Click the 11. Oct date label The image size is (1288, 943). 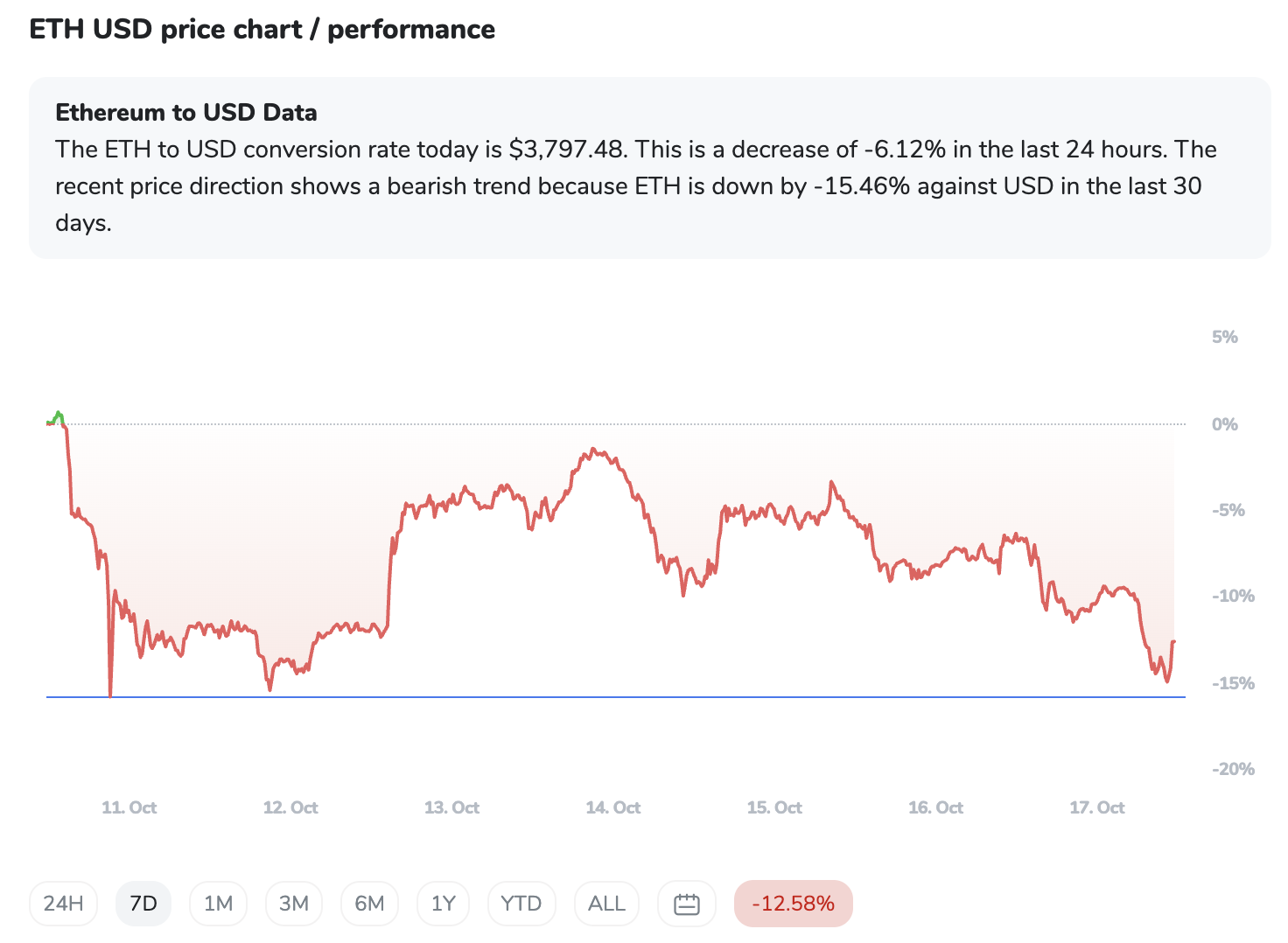click(129, 807)
